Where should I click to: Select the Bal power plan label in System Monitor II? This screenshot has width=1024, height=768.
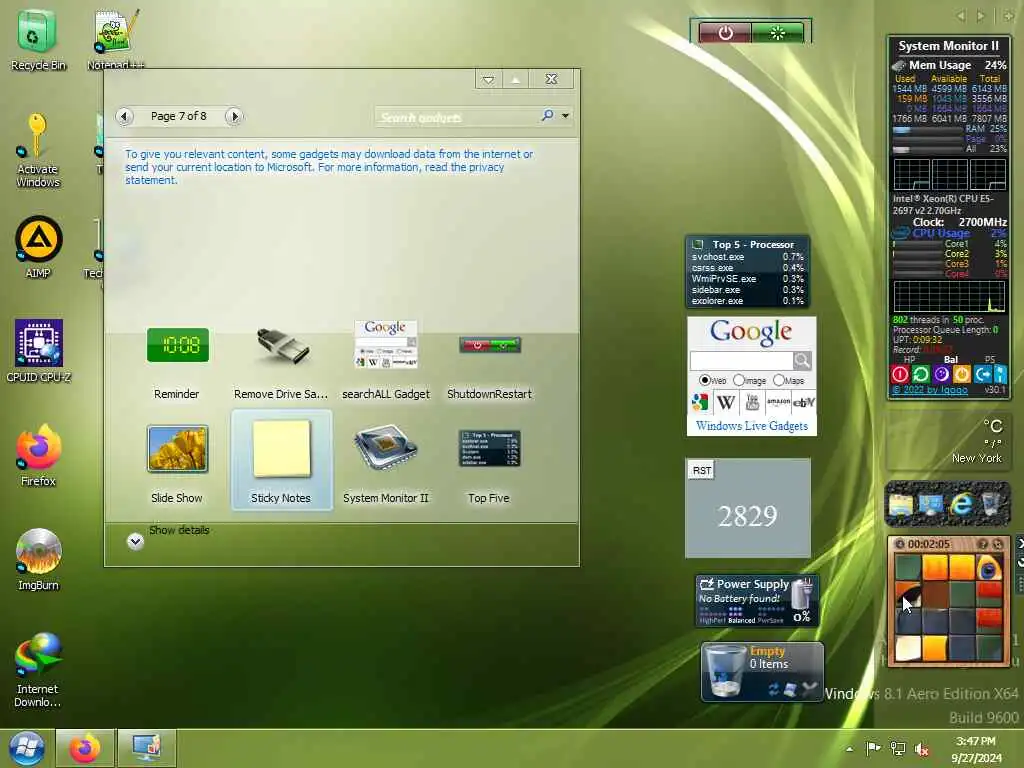(951, 360)
